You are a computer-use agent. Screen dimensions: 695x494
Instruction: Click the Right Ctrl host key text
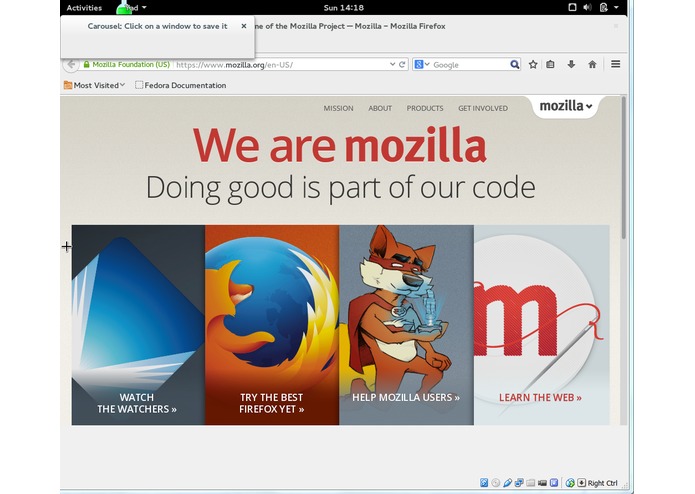point(602,483)
